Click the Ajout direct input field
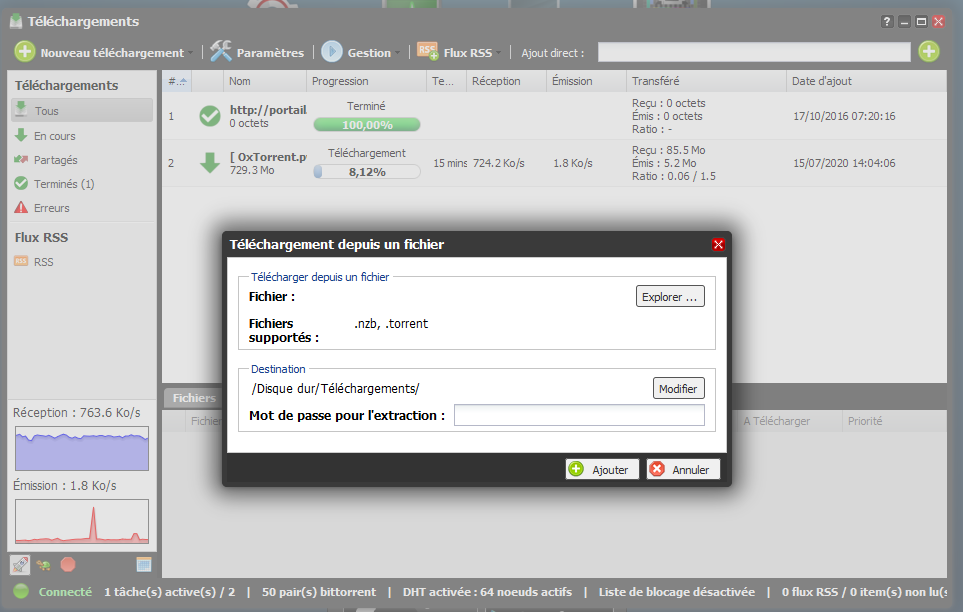Screen dimensions: 963x612 click(x=754, y=52)
